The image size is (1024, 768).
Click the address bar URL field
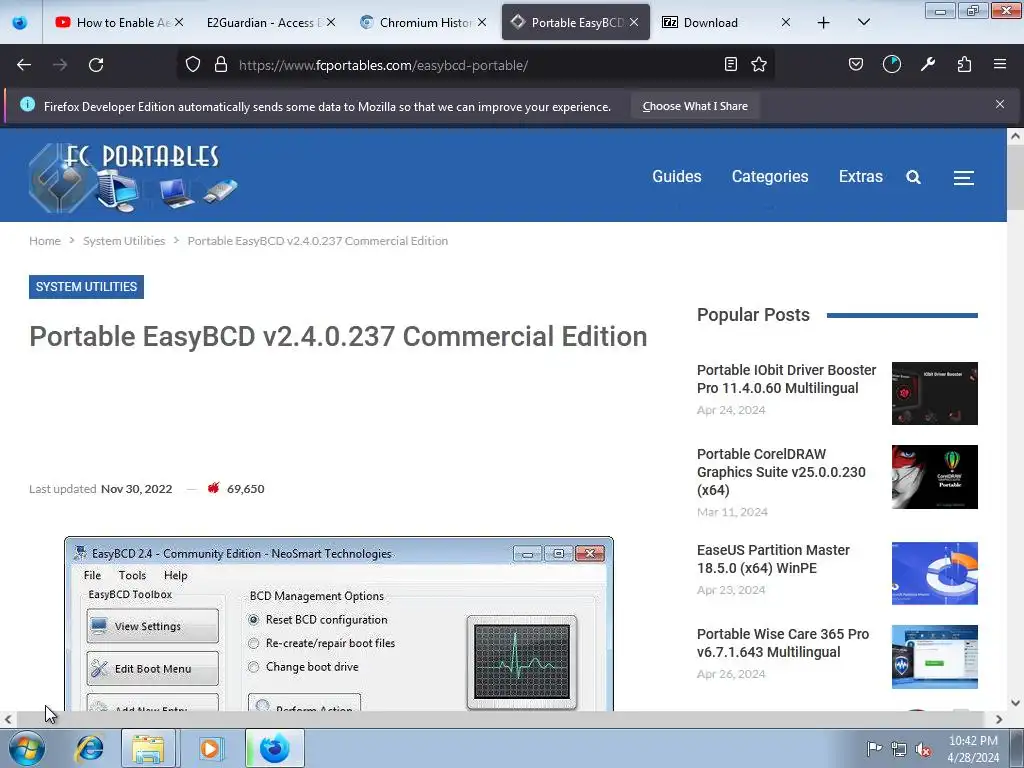(477, 65)
